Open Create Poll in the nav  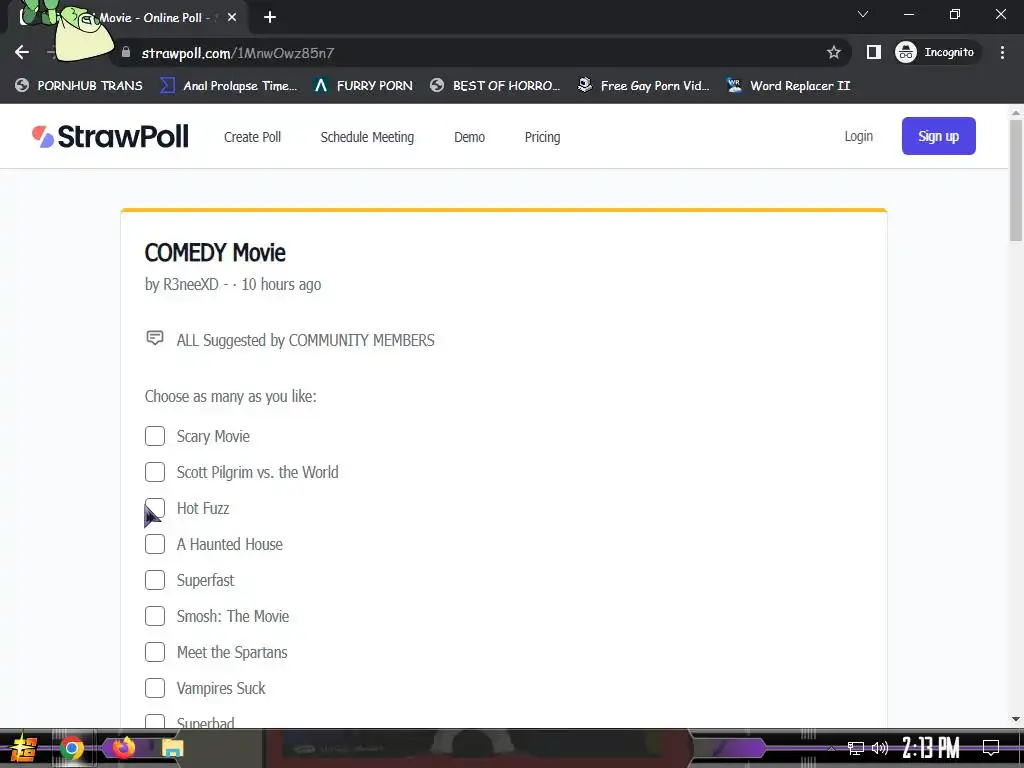[x=252, y=137]
